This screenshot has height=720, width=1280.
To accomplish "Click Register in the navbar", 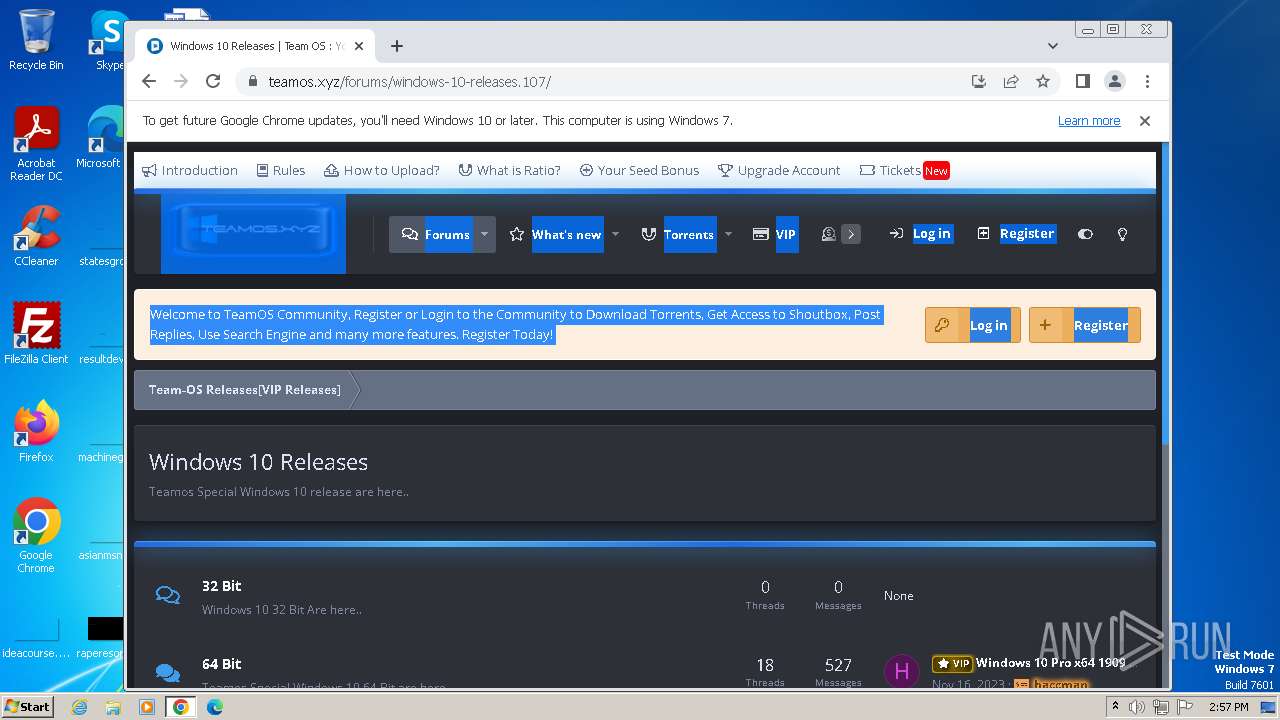I will click(1016, 233).
